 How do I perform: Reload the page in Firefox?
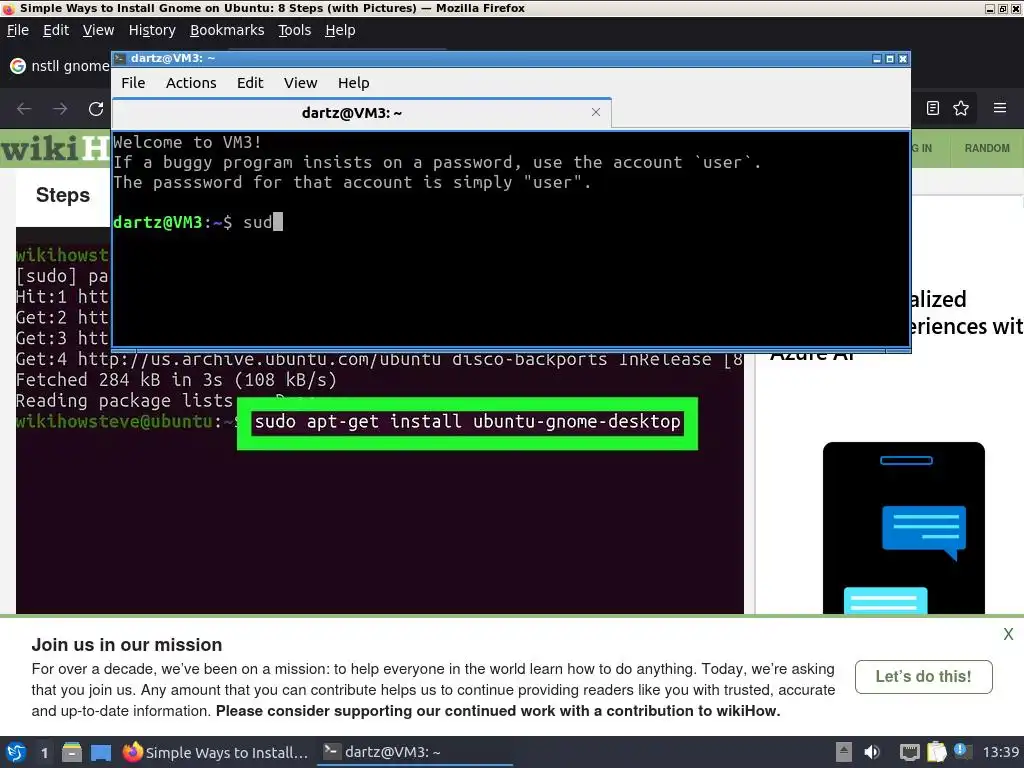(x=96, y=108)
